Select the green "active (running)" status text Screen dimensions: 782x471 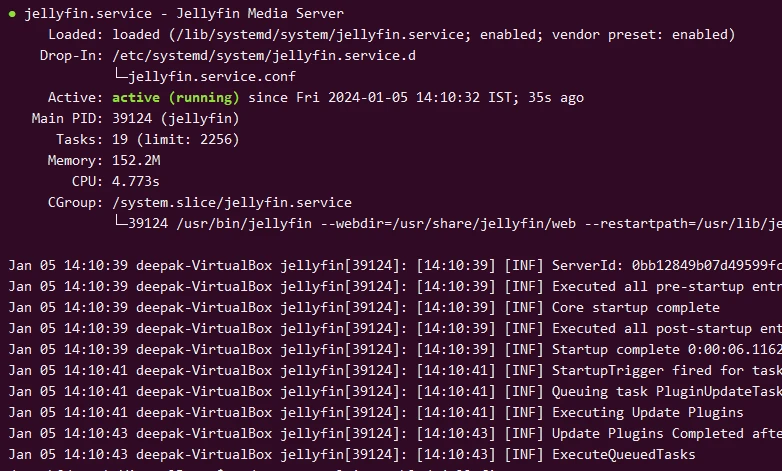point(175,98)
